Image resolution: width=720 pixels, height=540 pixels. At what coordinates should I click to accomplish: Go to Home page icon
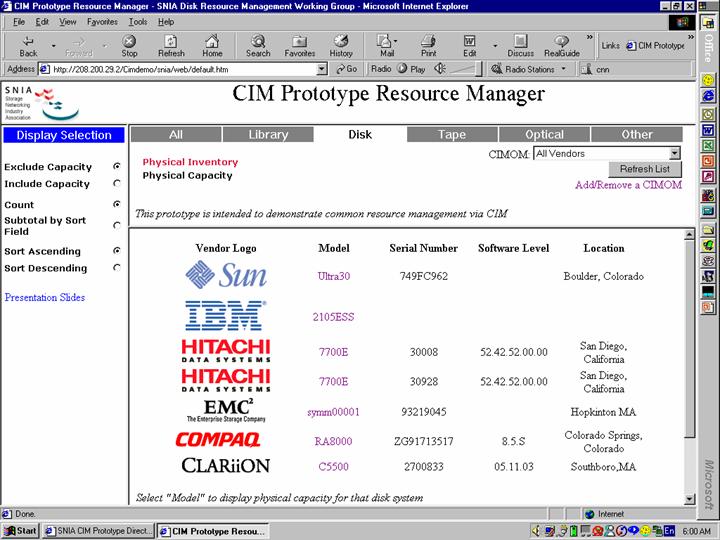click(x=212, y=46)
